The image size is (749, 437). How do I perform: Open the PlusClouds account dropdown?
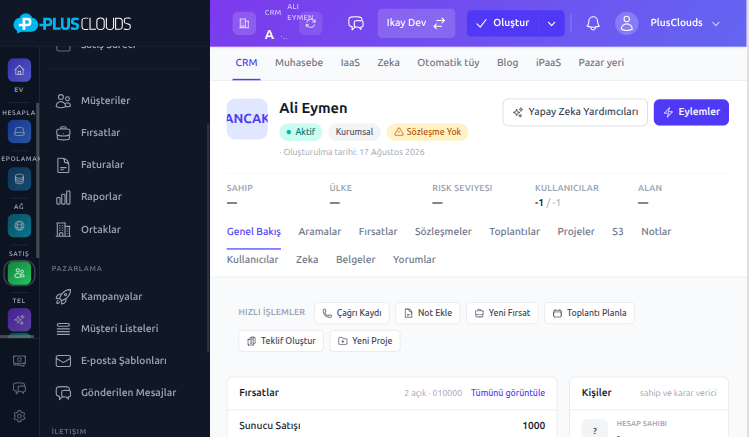685,23
